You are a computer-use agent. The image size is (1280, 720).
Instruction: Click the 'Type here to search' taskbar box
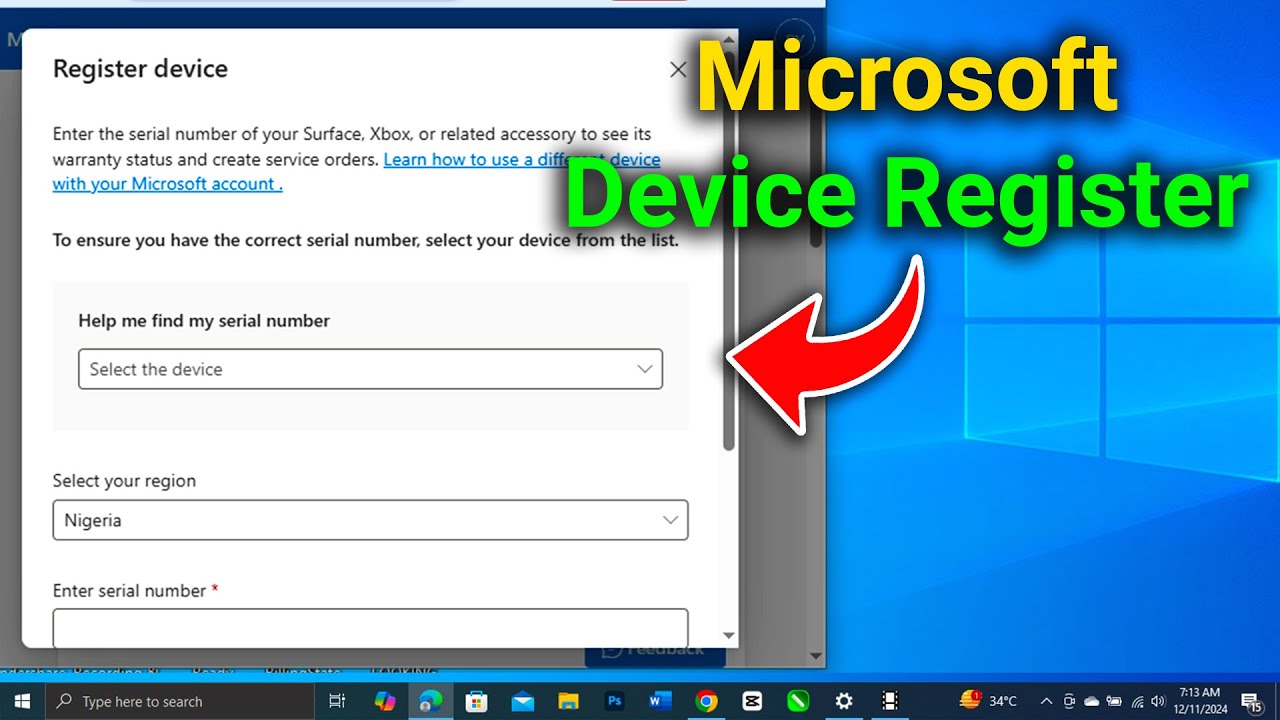pos(180,701)
